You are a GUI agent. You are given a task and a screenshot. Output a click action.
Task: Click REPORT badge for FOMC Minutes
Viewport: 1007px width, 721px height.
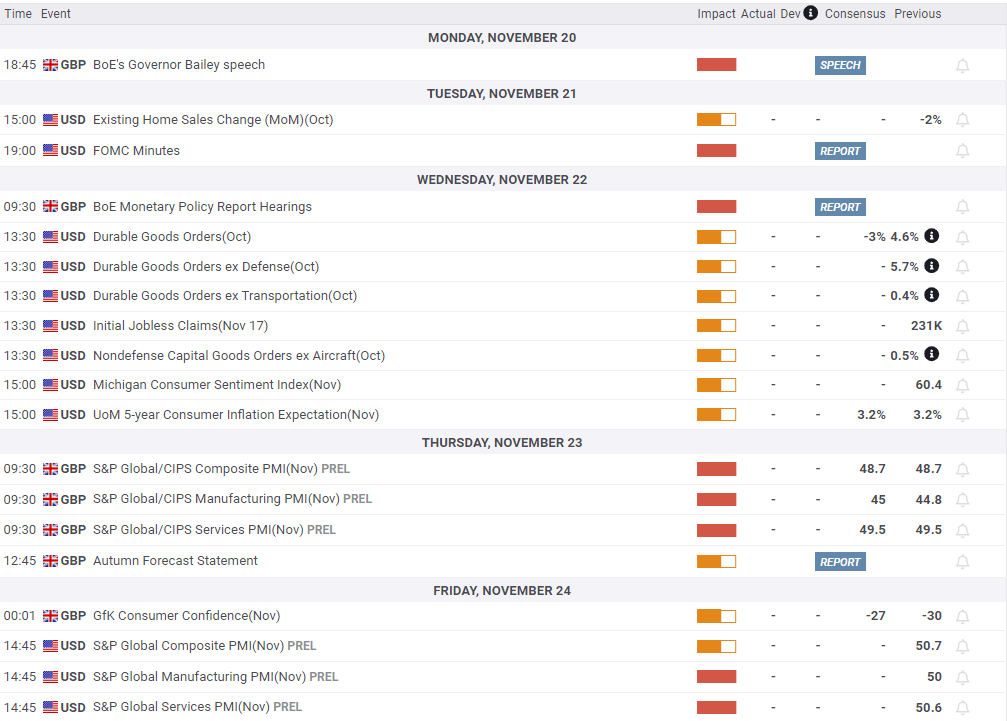840,151
